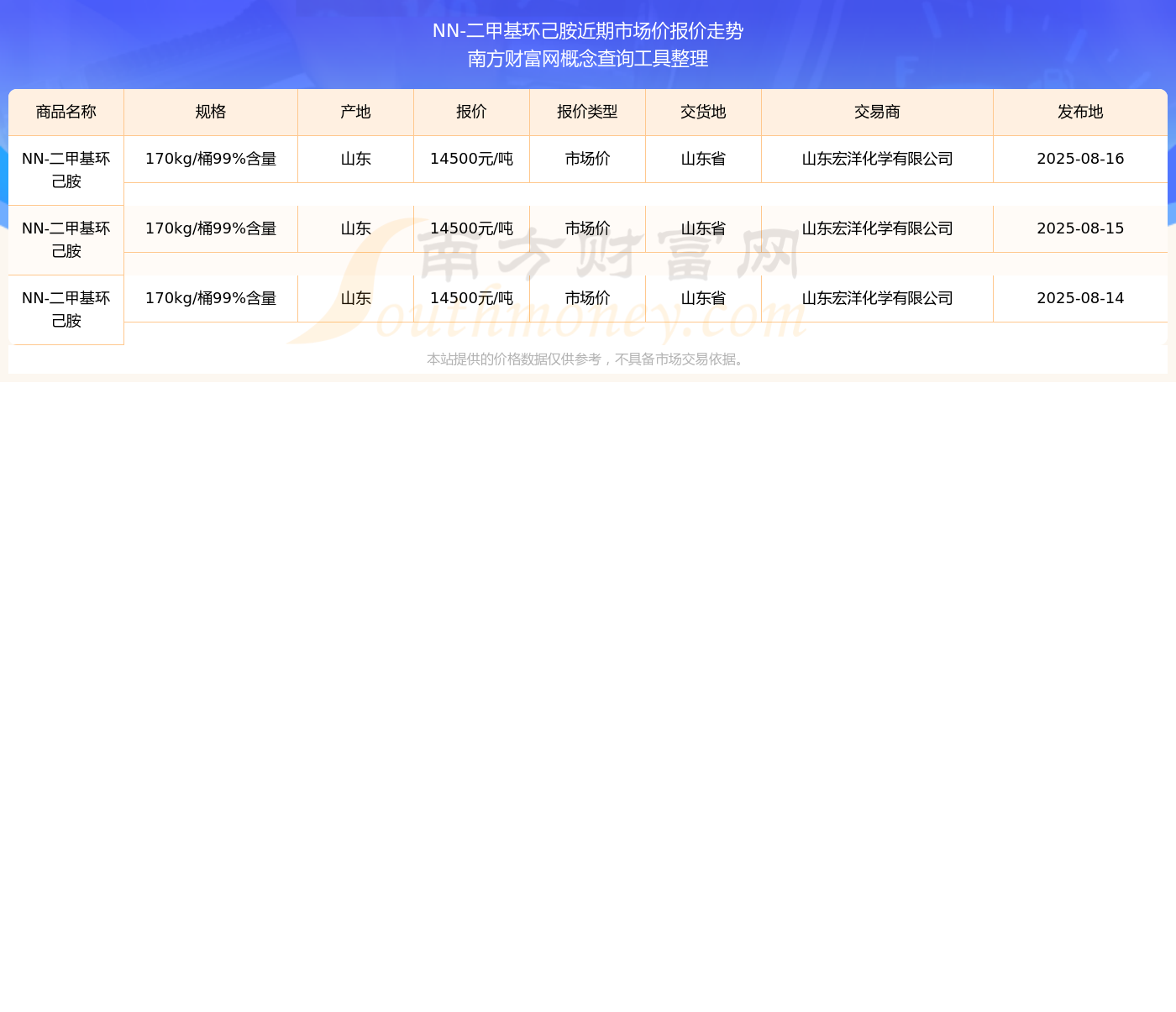Click 市场价 in the 2025-08-15 row

click(588, 228)
